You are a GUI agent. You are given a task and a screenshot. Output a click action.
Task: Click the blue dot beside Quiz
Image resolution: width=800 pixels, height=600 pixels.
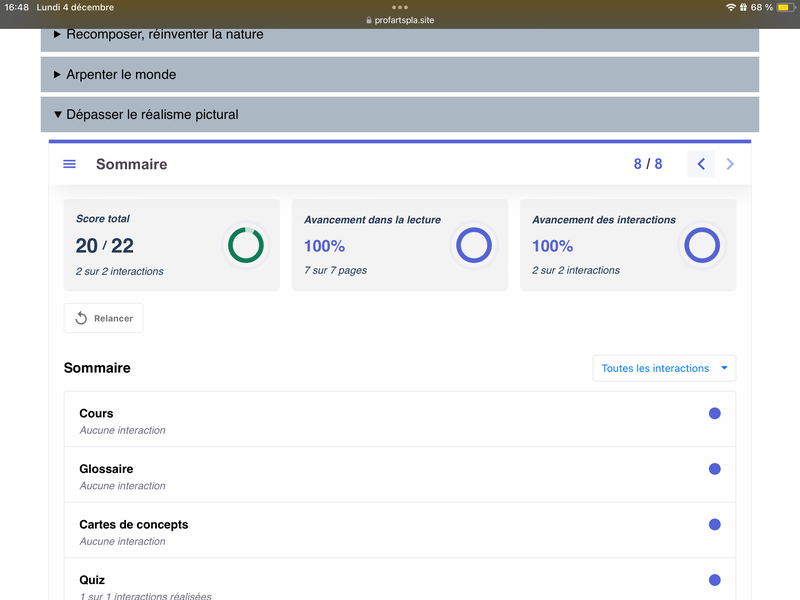(x=714, y=580)
